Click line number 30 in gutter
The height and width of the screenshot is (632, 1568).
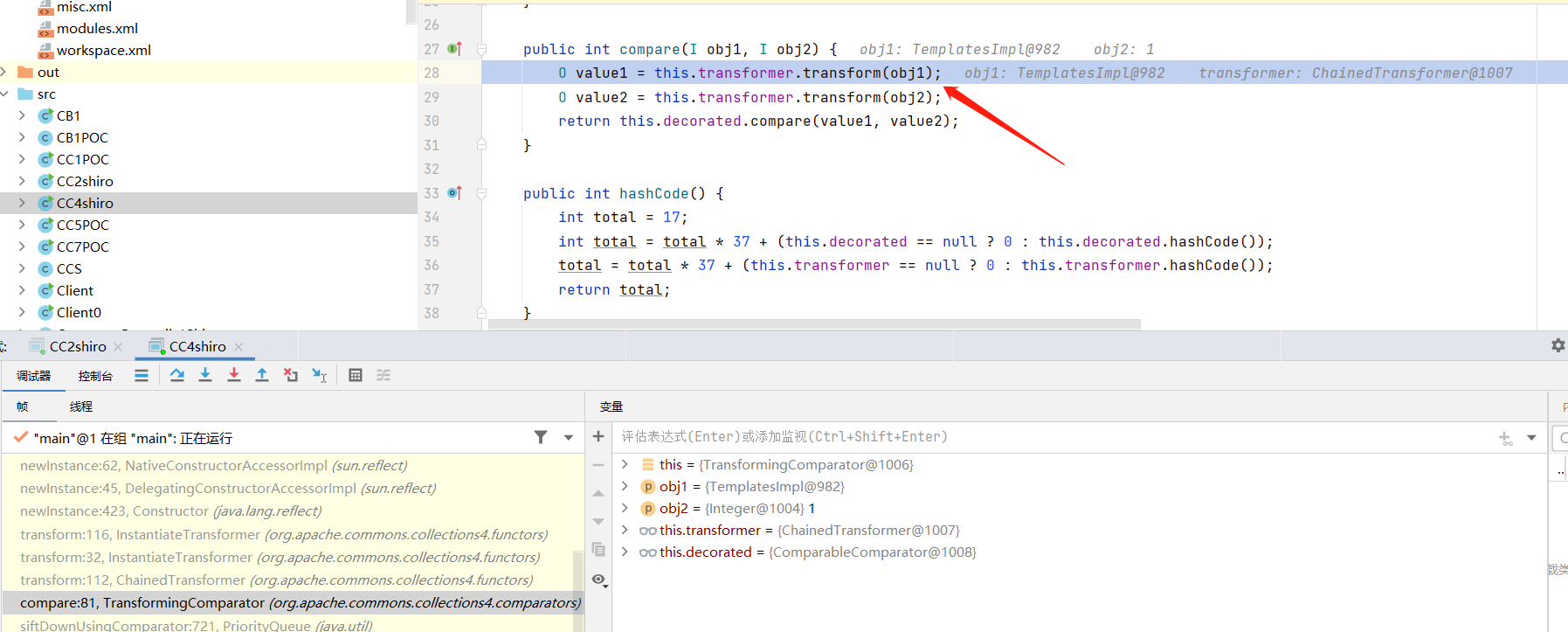point(432,121)
